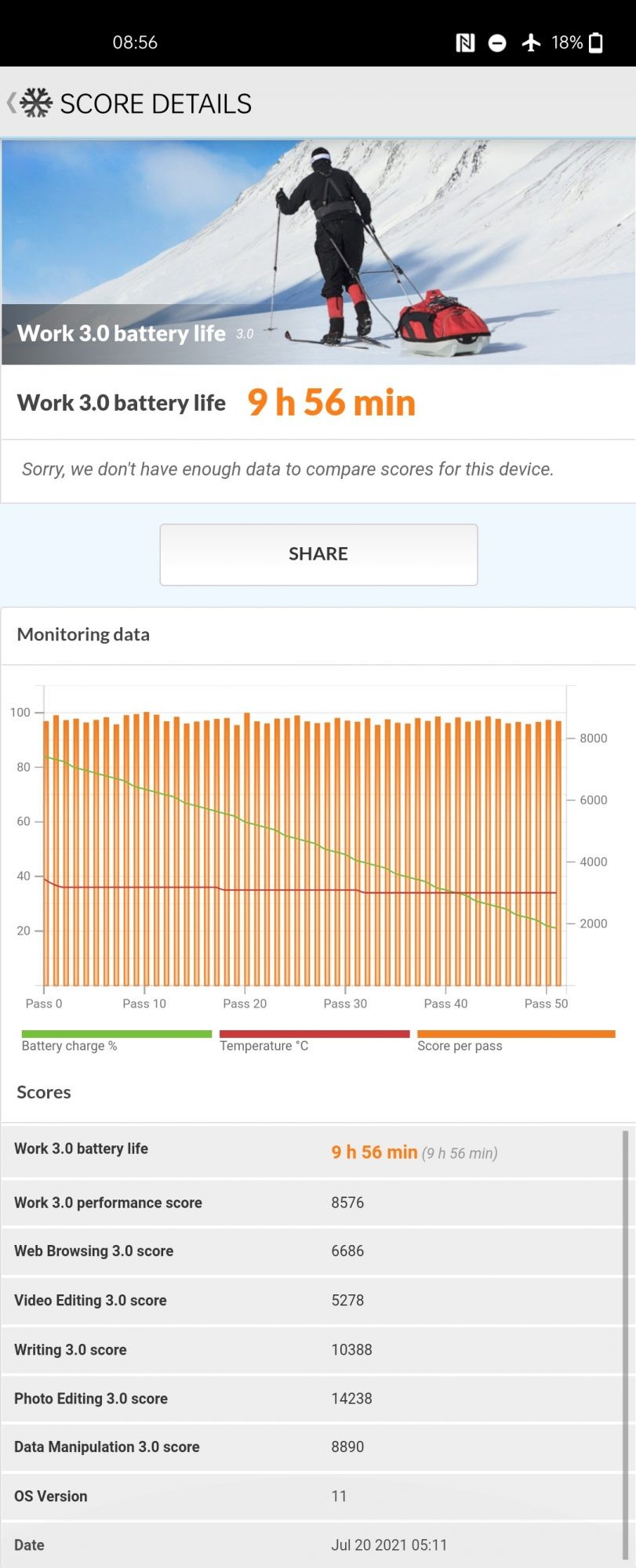The width and height of the screenshot is (636, 1568).
Task: Tap the Pass 30 marker on chart axis
Action: point(345,1004)
